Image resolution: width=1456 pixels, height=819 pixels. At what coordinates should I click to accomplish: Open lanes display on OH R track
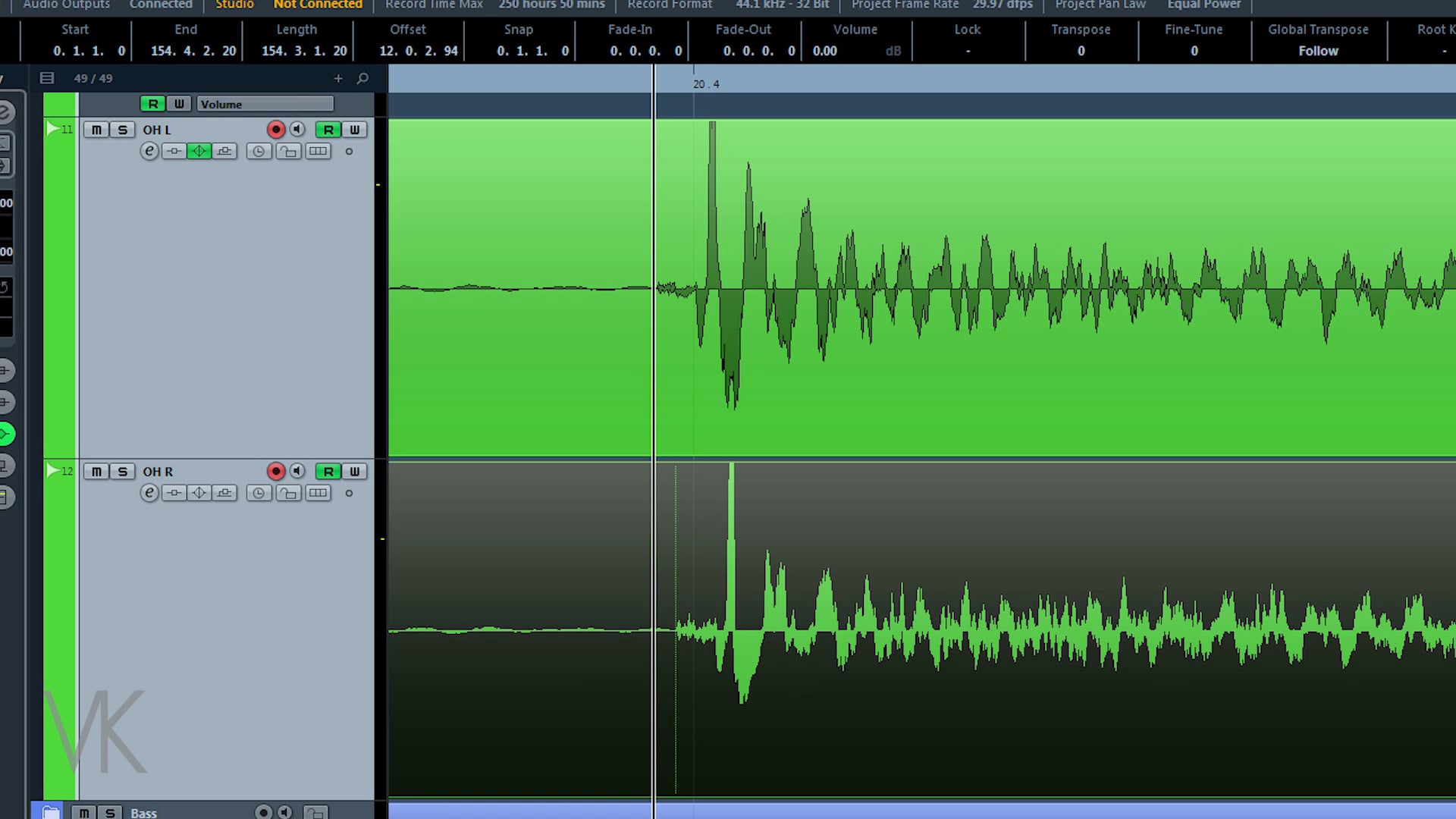tap(318, 494)
